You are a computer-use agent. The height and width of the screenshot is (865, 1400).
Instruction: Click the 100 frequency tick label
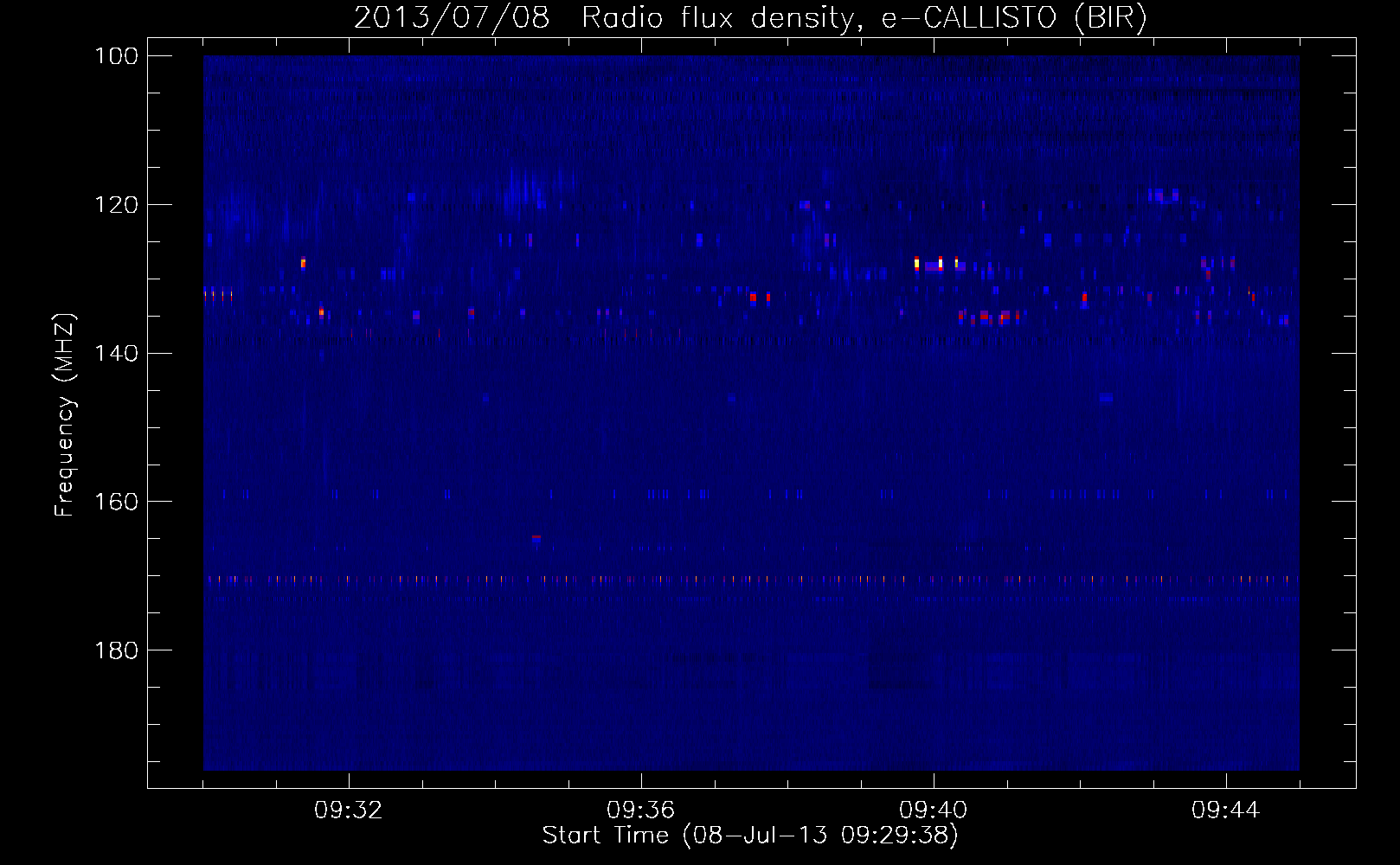[117, 56]
